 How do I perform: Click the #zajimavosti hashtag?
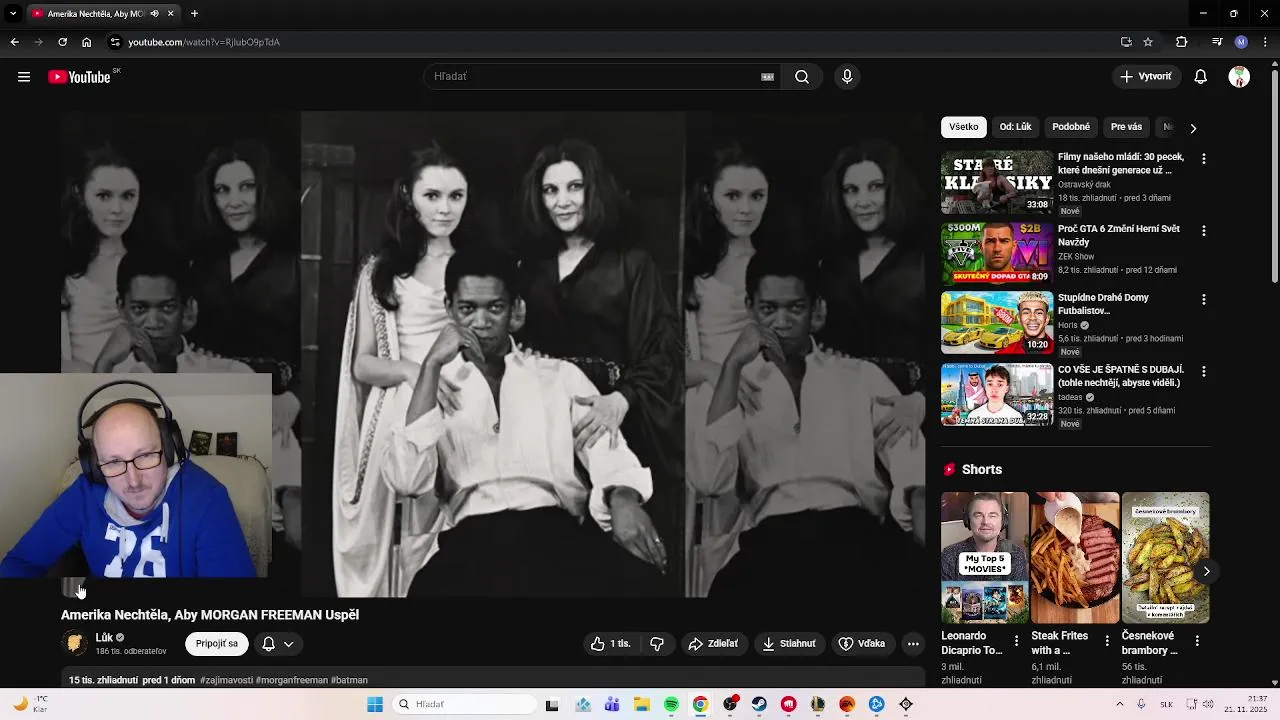click(226, 680)
